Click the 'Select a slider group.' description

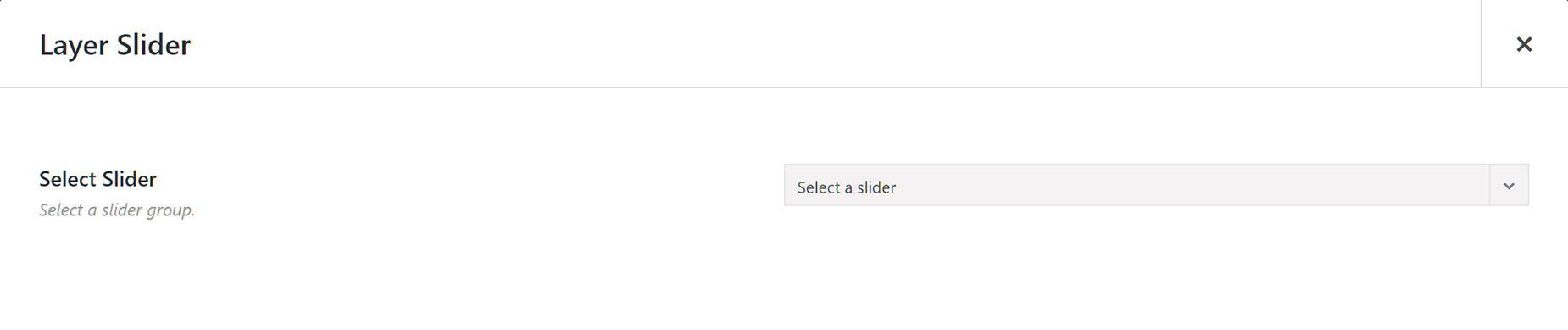point(117,210)
